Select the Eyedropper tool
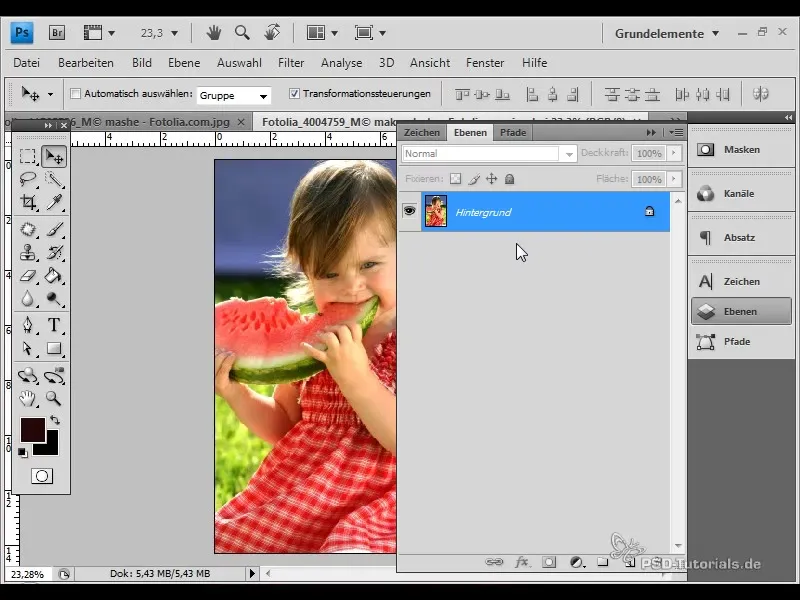Image resolution: width=800 pixels, height=600 pixels. (x=54, y=202)
